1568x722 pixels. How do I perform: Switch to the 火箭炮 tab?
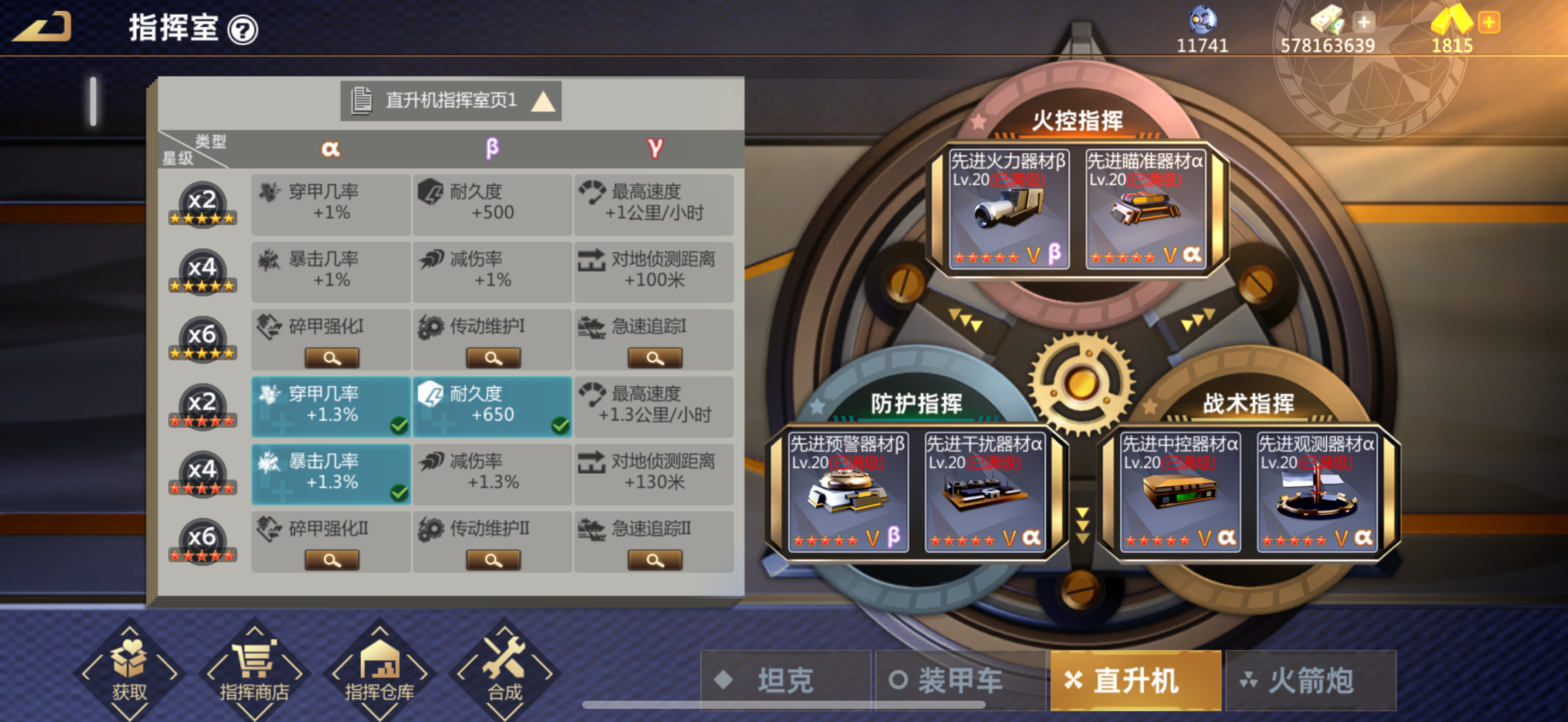[1310, 680]
